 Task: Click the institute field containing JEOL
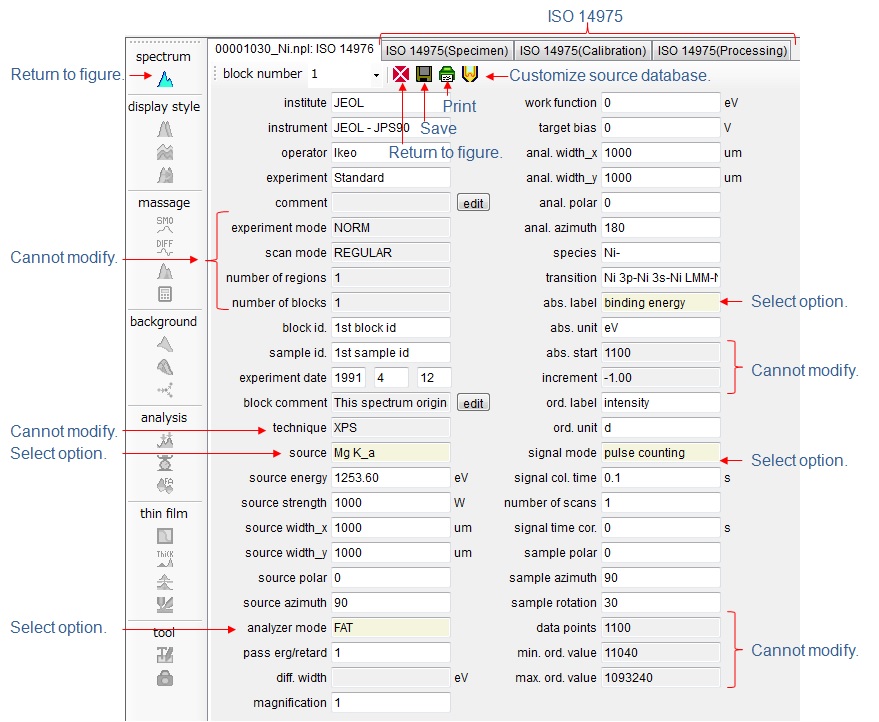click(x=390, y=103)
